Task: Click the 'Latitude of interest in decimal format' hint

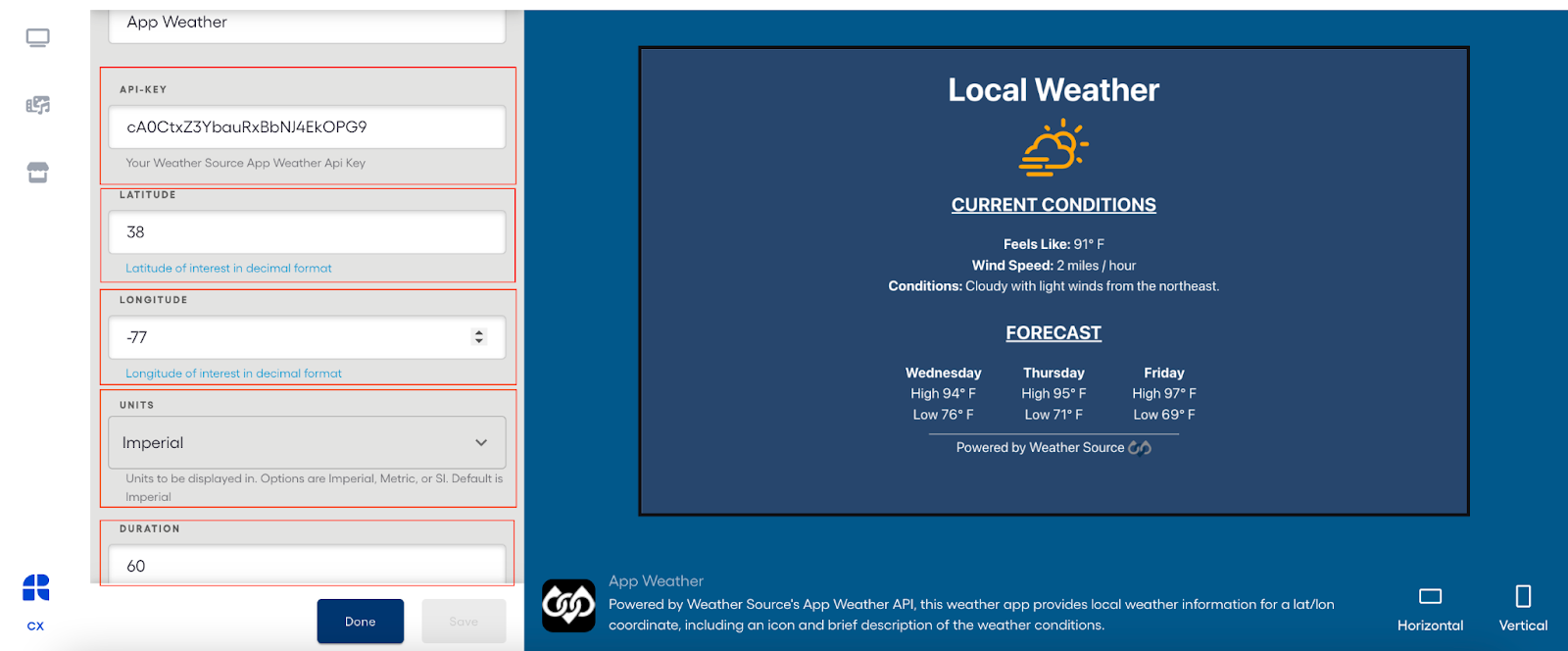Action: (228, 268)
